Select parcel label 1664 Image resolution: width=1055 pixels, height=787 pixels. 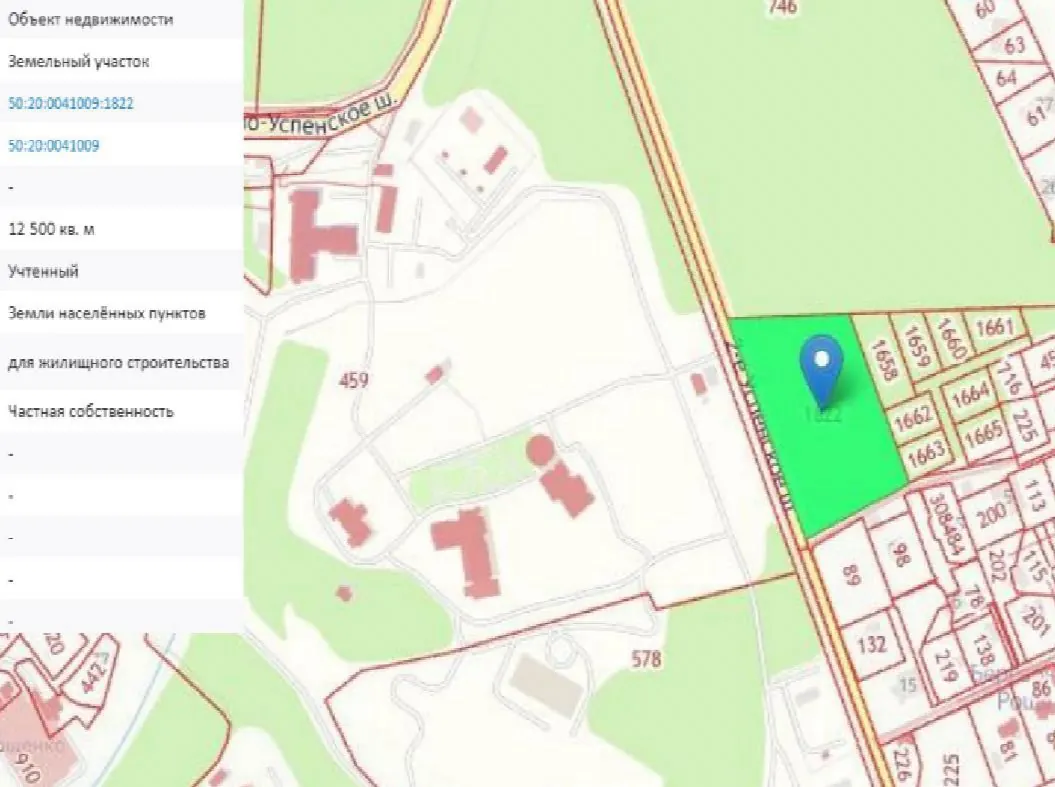tap(970, 395)
